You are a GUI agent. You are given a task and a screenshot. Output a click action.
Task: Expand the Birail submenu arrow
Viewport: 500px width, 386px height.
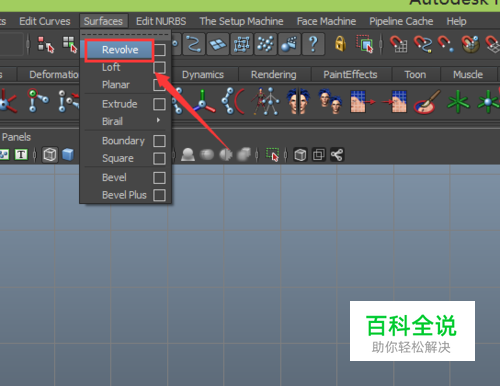pyautogui.click(x=158, y=120)
